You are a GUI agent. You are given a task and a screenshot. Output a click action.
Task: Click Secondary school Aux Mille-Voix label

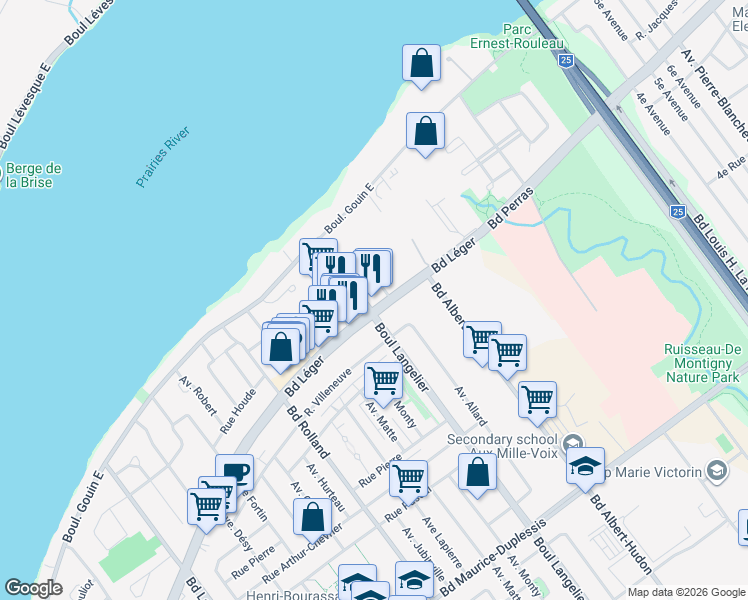(x=502, y=446)
